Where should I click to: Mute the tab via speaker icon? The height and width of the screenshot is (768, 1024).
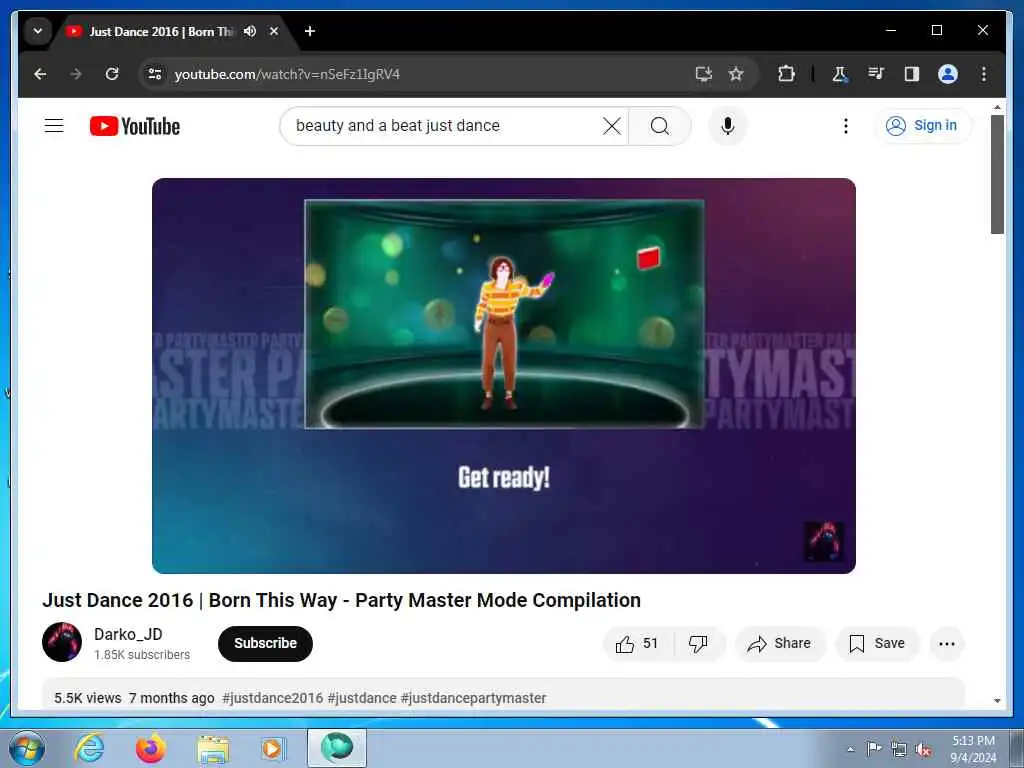click(249, 31)
